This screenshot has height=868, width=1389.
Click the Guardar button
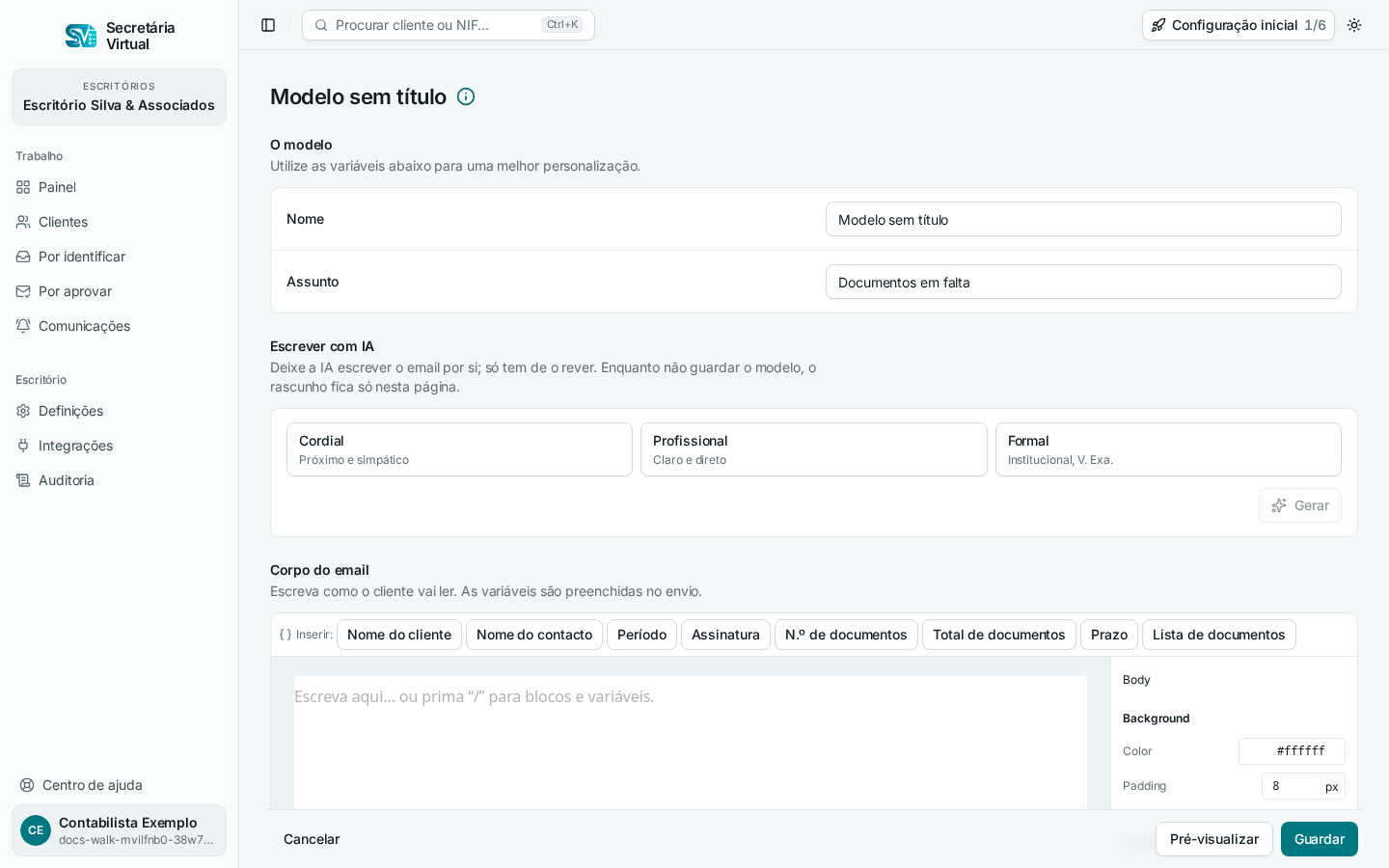coord(1319,839)
